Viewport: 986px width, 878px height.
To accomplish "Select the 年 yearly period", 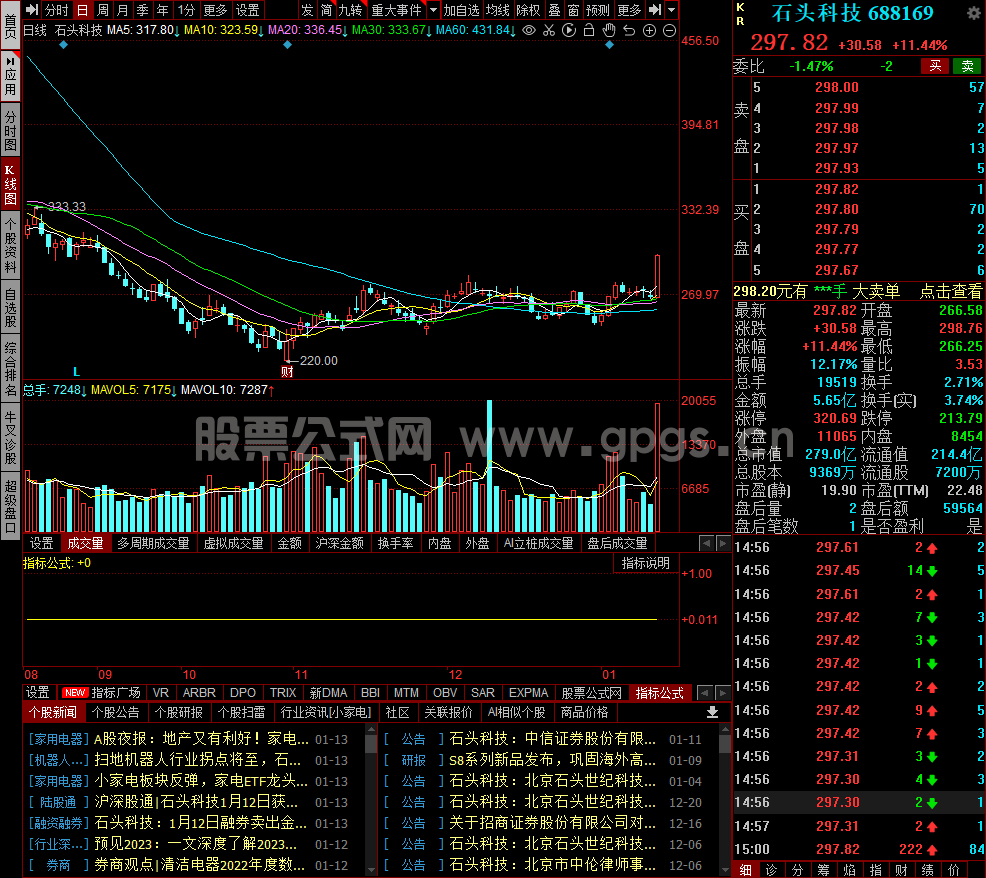I will pyautogui.click(x=163, y=10).
